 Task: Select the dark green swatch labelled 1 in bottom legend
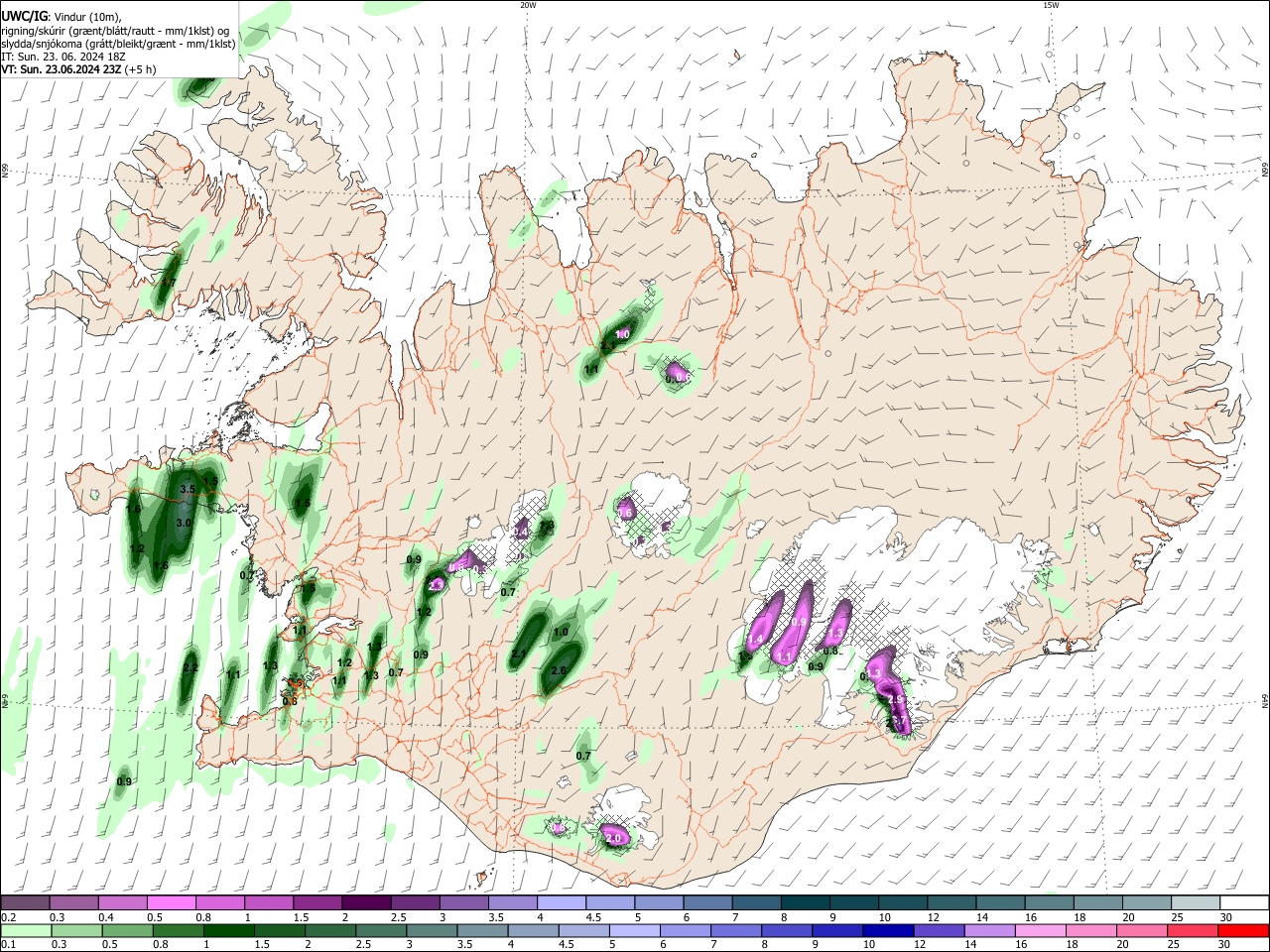pos(227,931)
